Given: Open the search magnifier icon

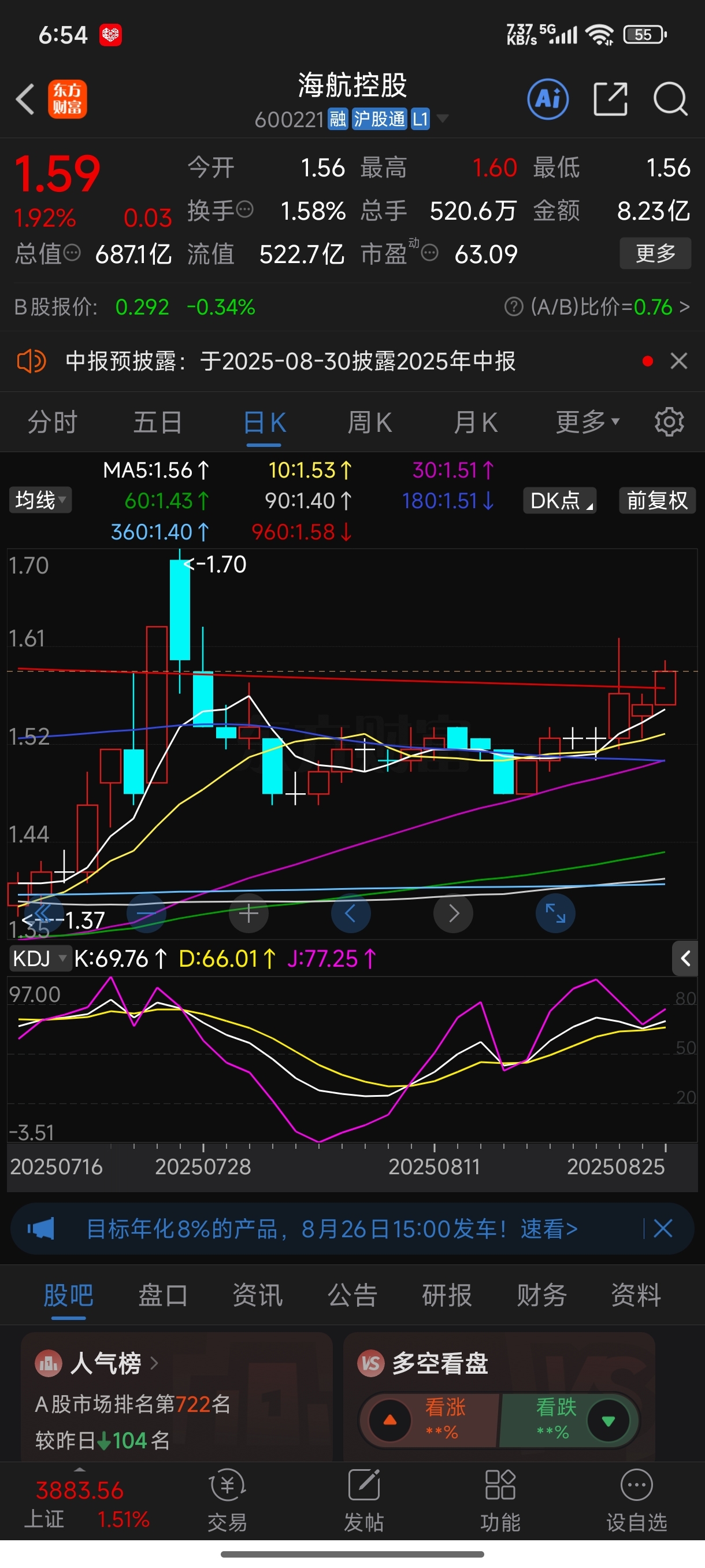Looking at the screenshot, I should pyautogui.click(x=670, y=99).
